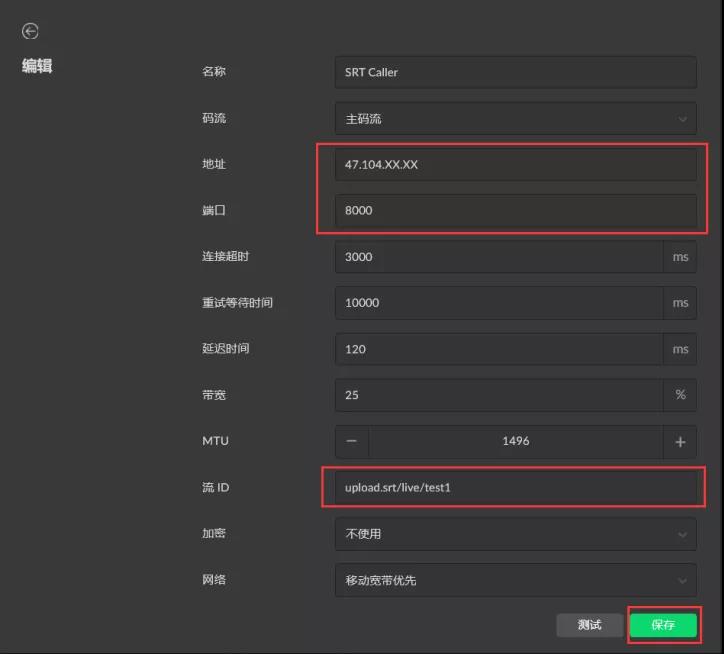This screenshot has height=654, width=724.
Task: Decrease MTU with the minus button
Action: tap(352, 441)
